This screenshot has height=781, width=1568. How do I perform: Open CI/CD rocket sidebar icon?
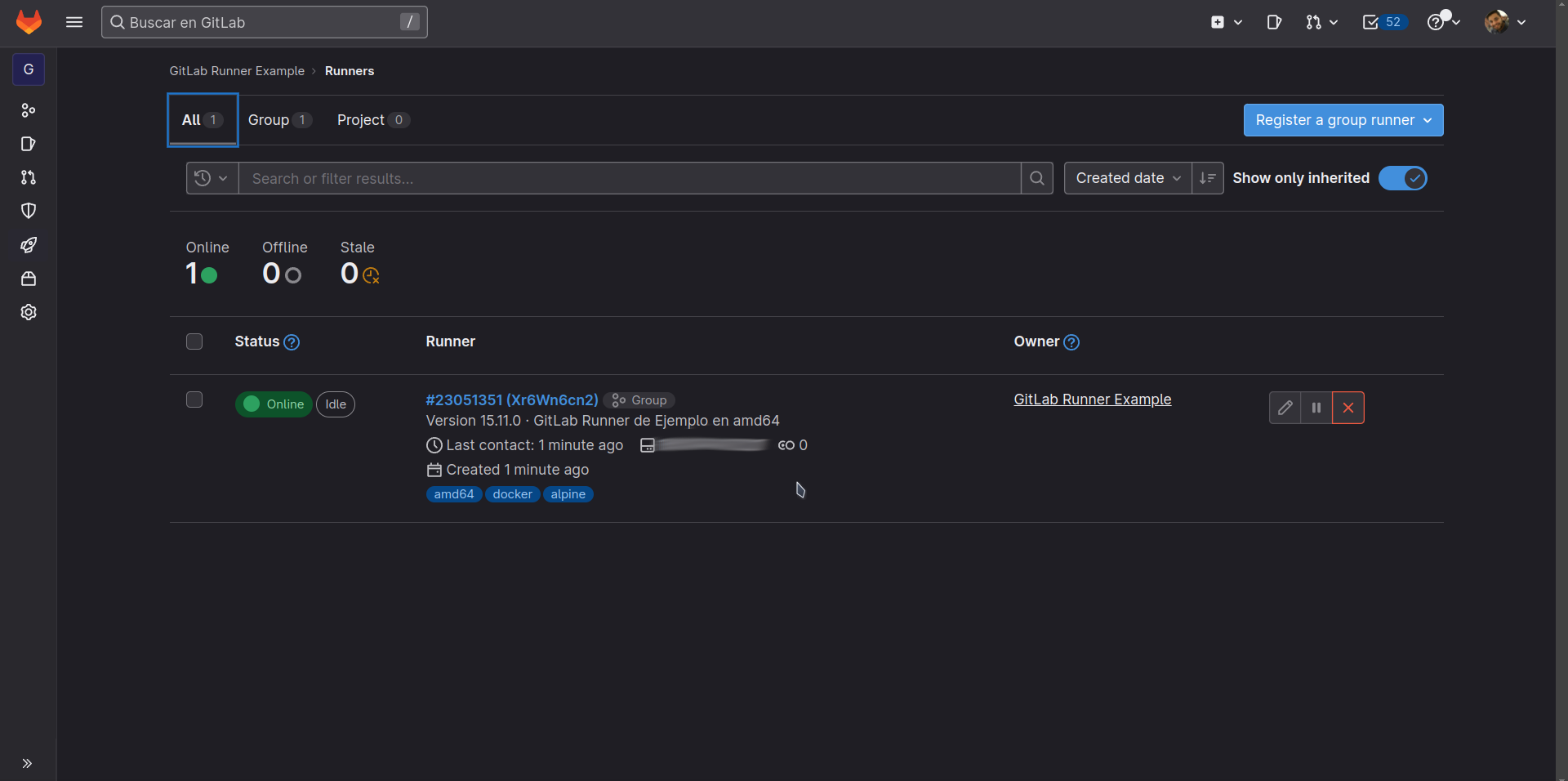pos(29,244)
